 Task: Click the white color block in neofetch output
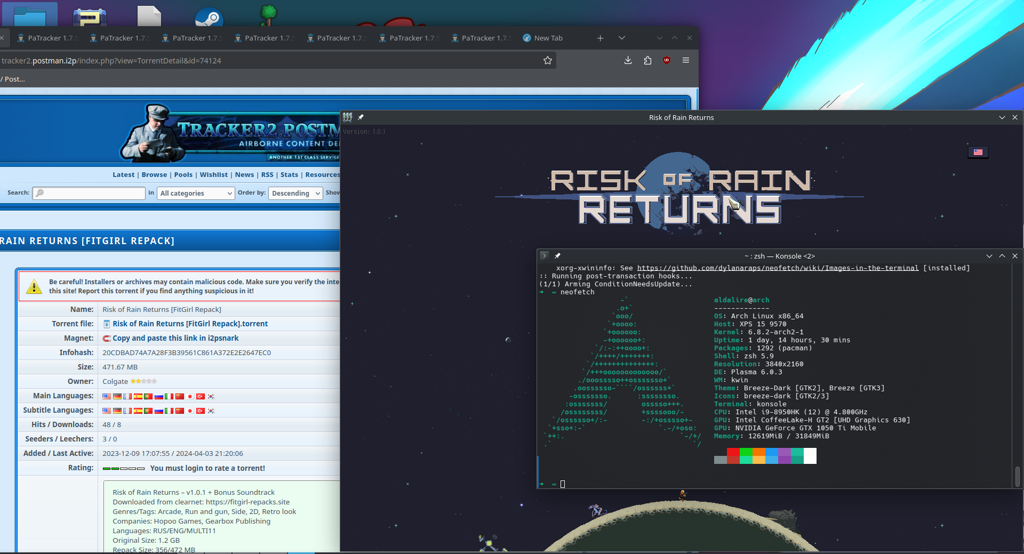[810, 456]
